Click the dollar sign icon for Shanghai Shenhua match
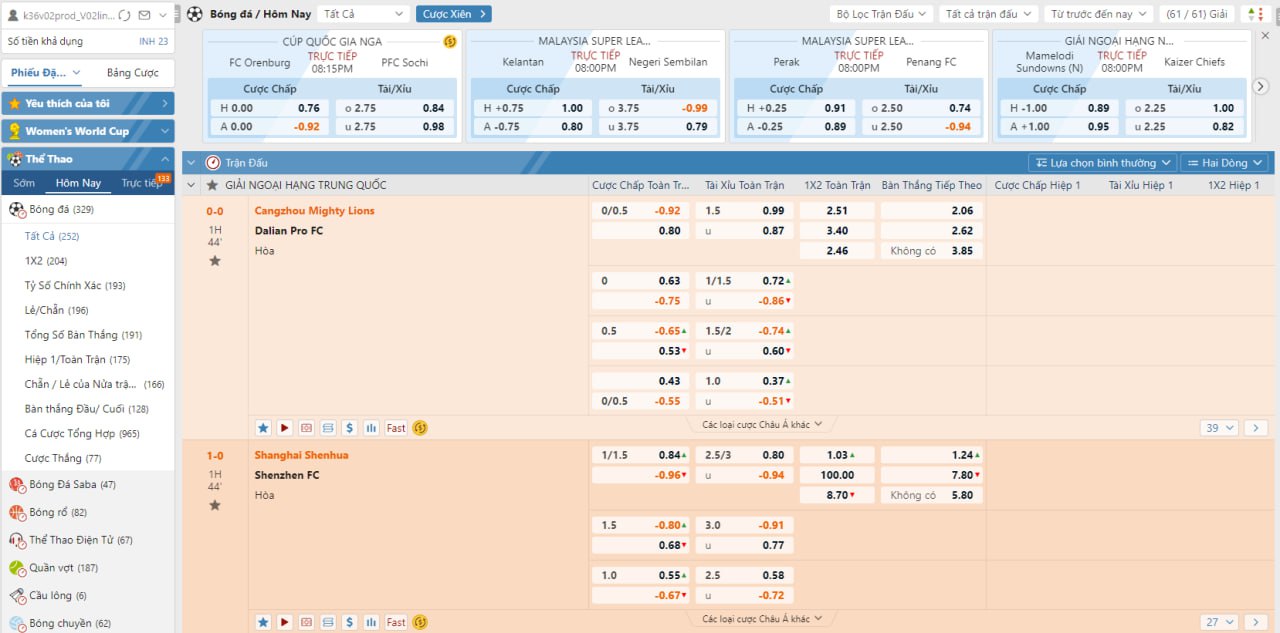1280x633 pixels. point(349,622)
